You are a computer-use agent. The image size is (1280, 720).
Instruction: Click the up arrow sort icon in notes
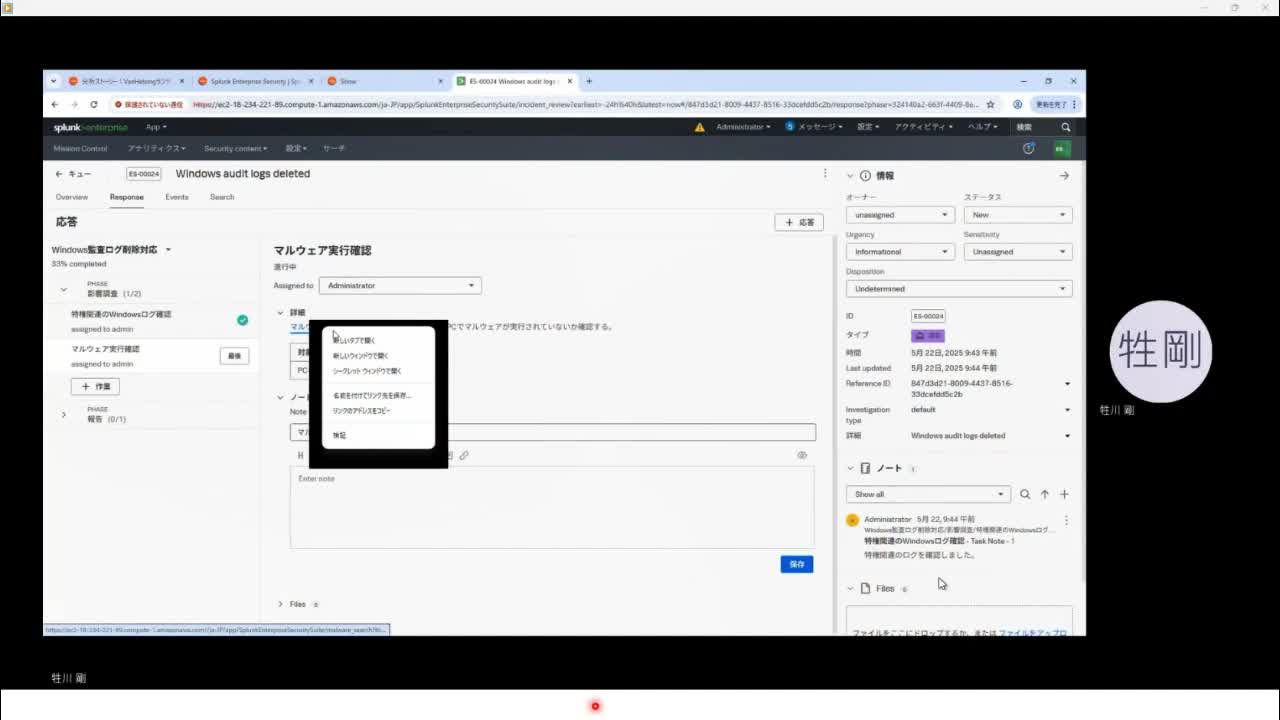click(x=1045, y=494)
